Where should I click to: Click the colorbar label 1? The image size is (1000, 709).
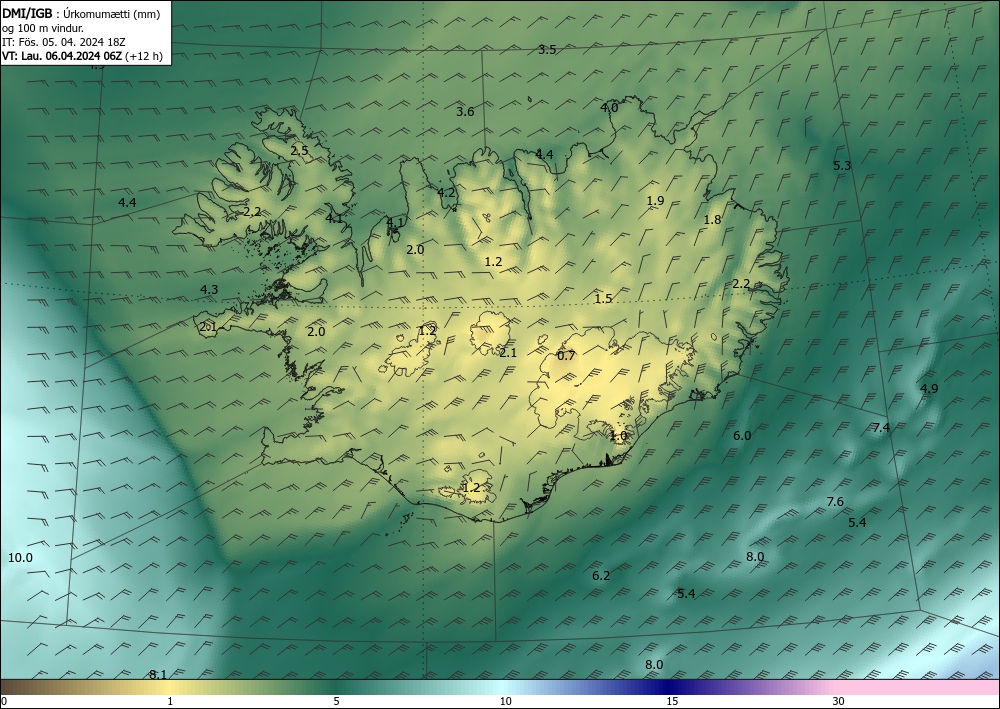170,702
